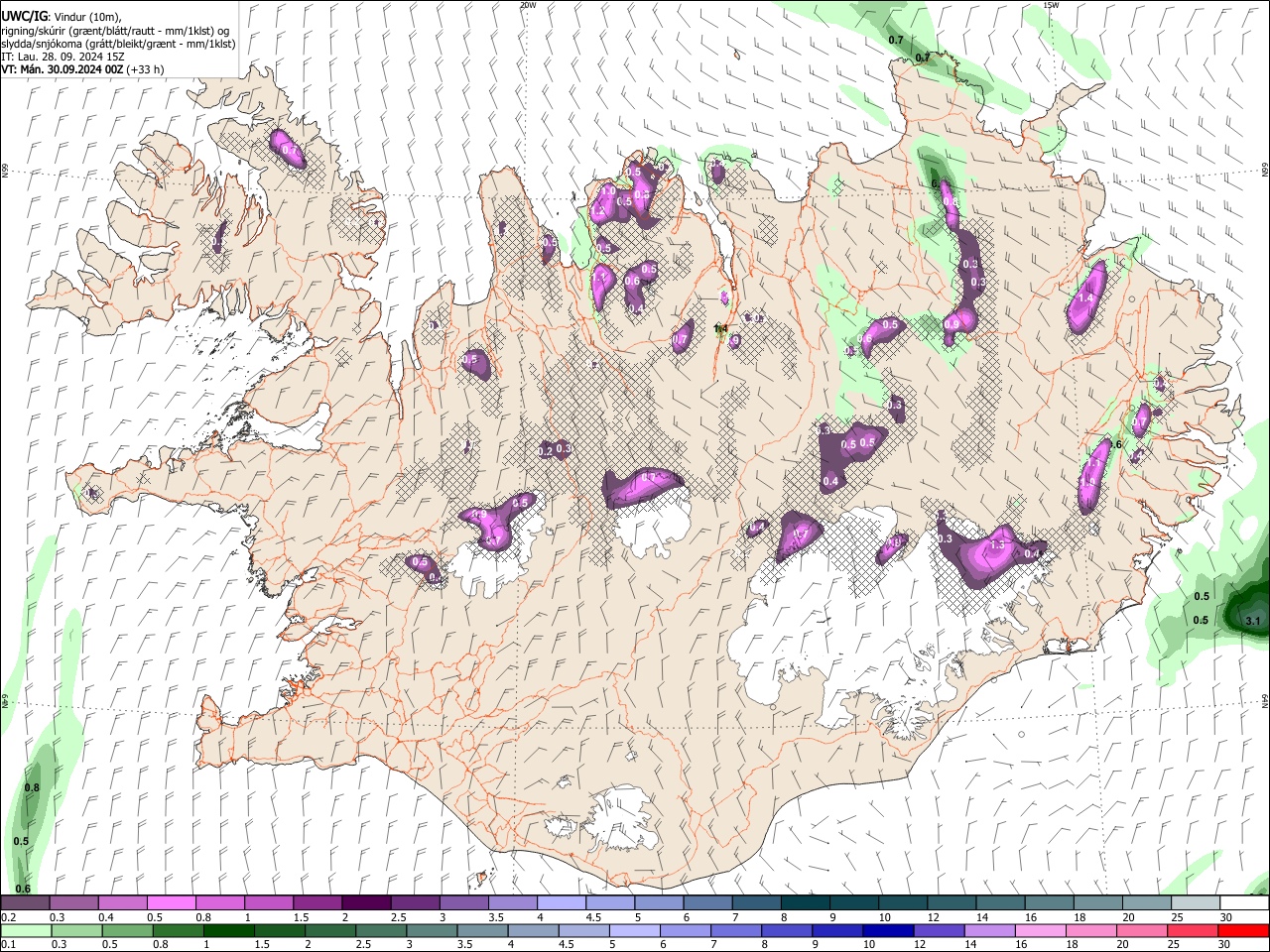Pick the mid green 0.3–0.5 rain legend swatch
This screenshot has height=952, width=1270.
click(76, 931)
